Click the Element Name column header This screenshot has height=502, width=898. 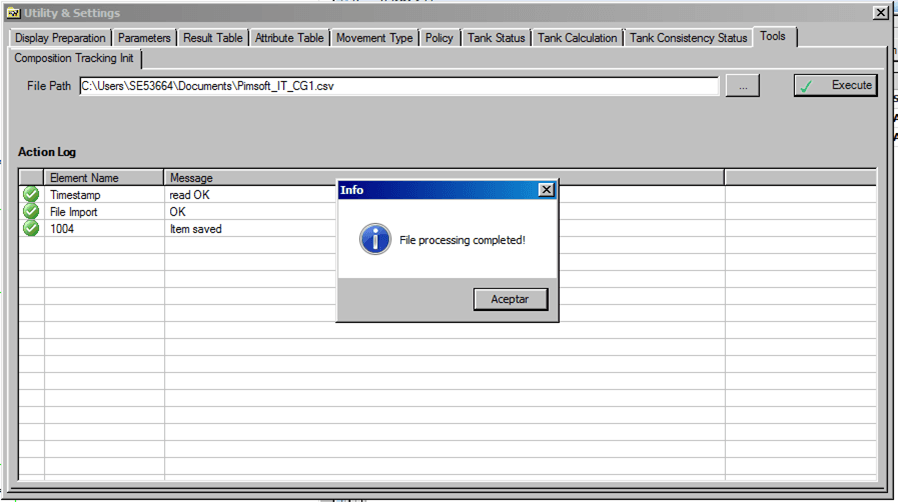tap(104, 177)
